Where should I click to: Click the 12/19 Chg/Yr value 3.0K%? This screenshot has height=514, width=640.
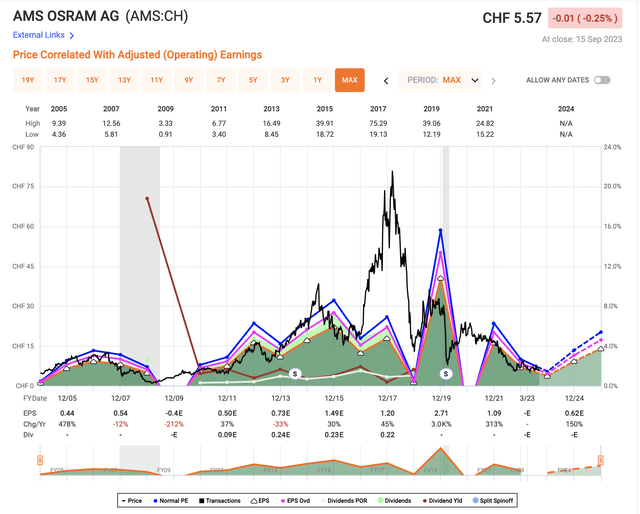[441, 424]
